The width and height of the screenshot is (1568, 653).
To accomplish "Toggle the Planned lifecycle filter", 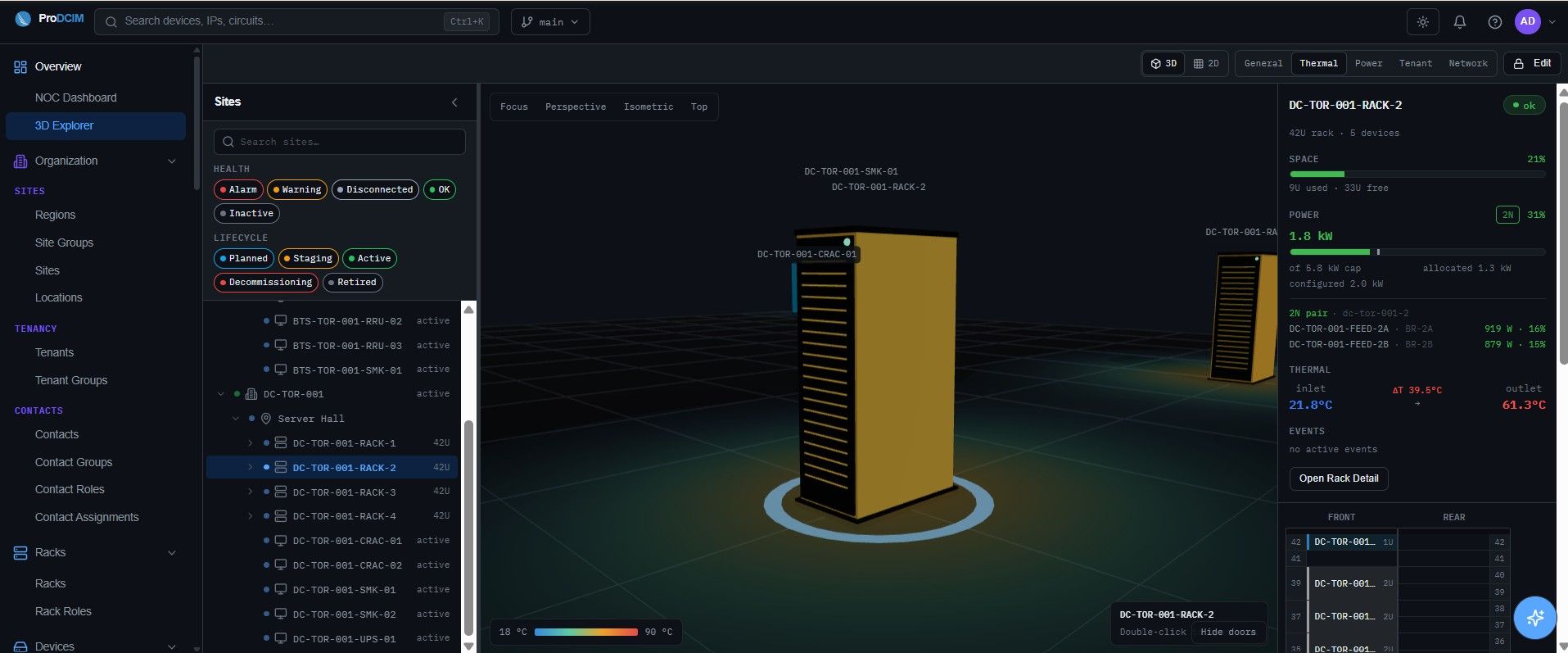I will coord(244,258).
